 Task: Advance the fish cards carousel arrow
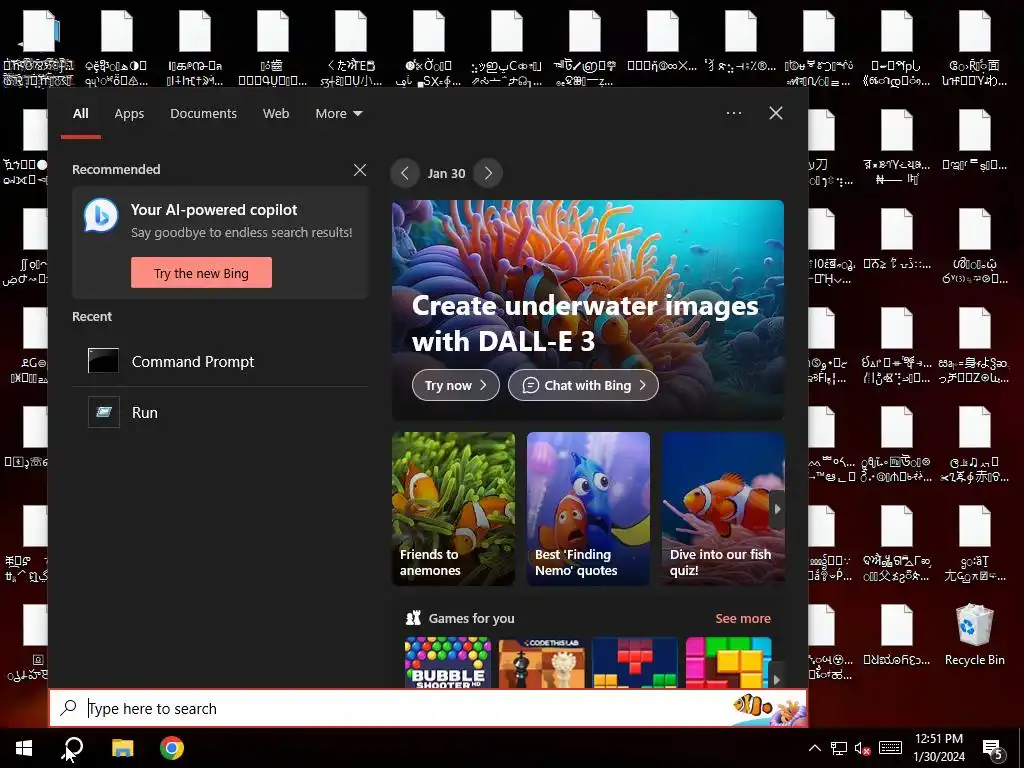777,509
